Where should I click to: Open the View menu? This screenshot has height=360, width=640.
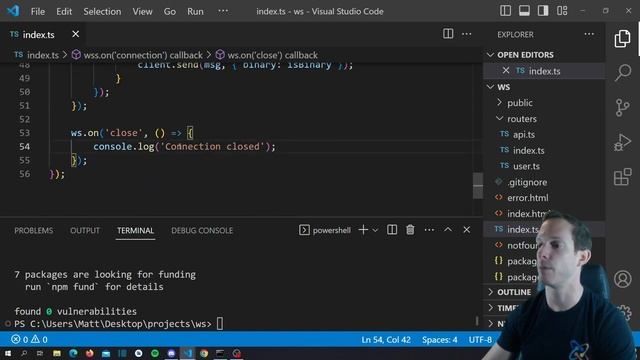click(142, 11)
